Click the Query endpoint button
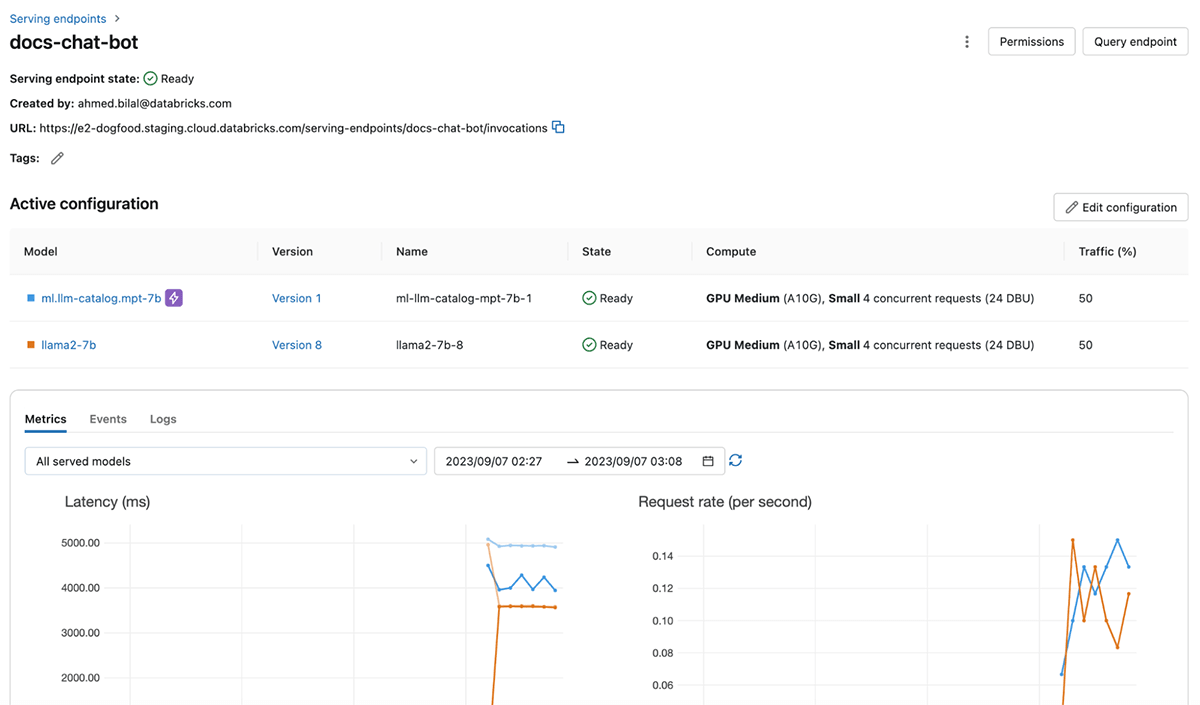 (1135, 42)
